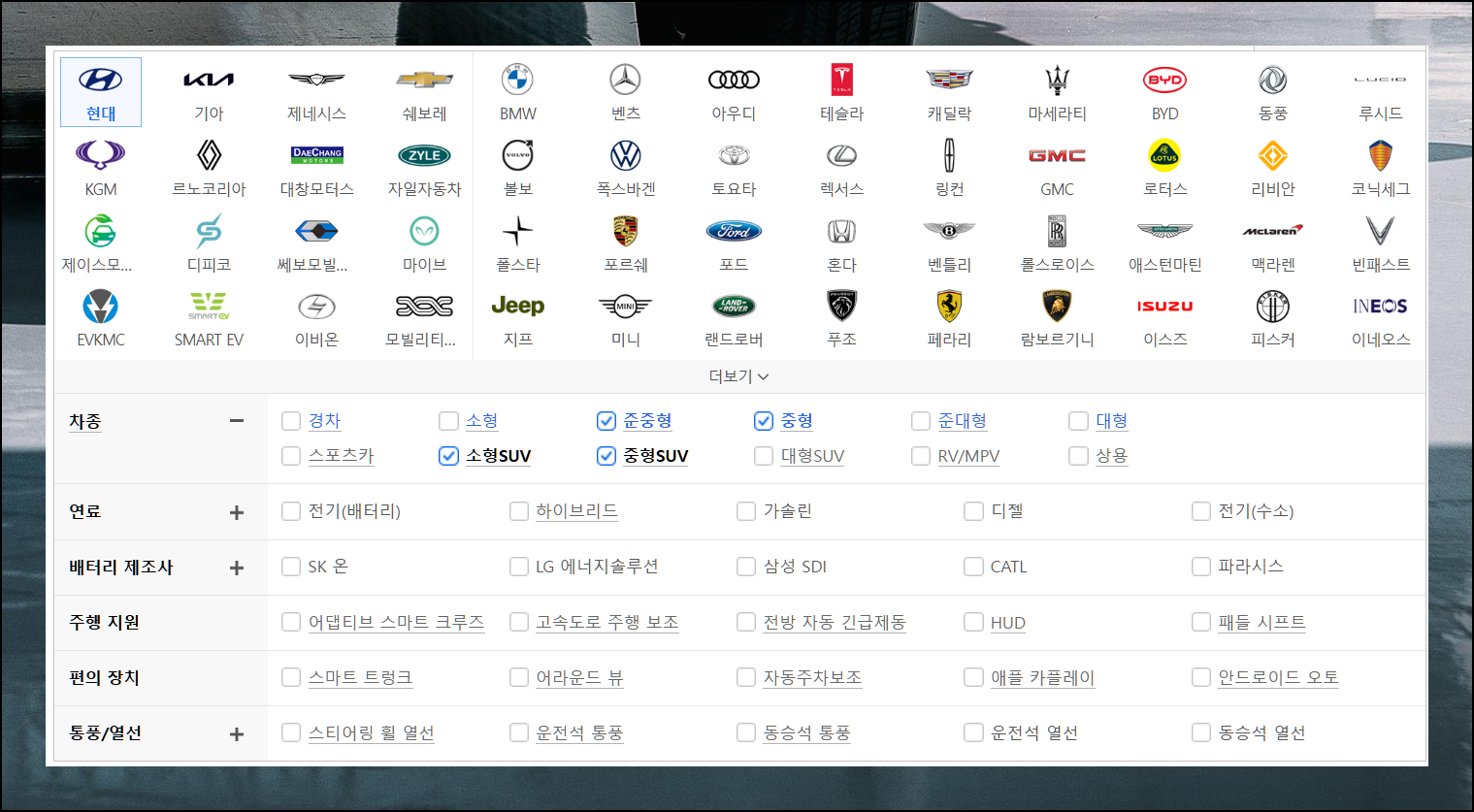
Task: Select the Renault Korea (르노코리아) diamond logo
Action: tap(209, 155)
